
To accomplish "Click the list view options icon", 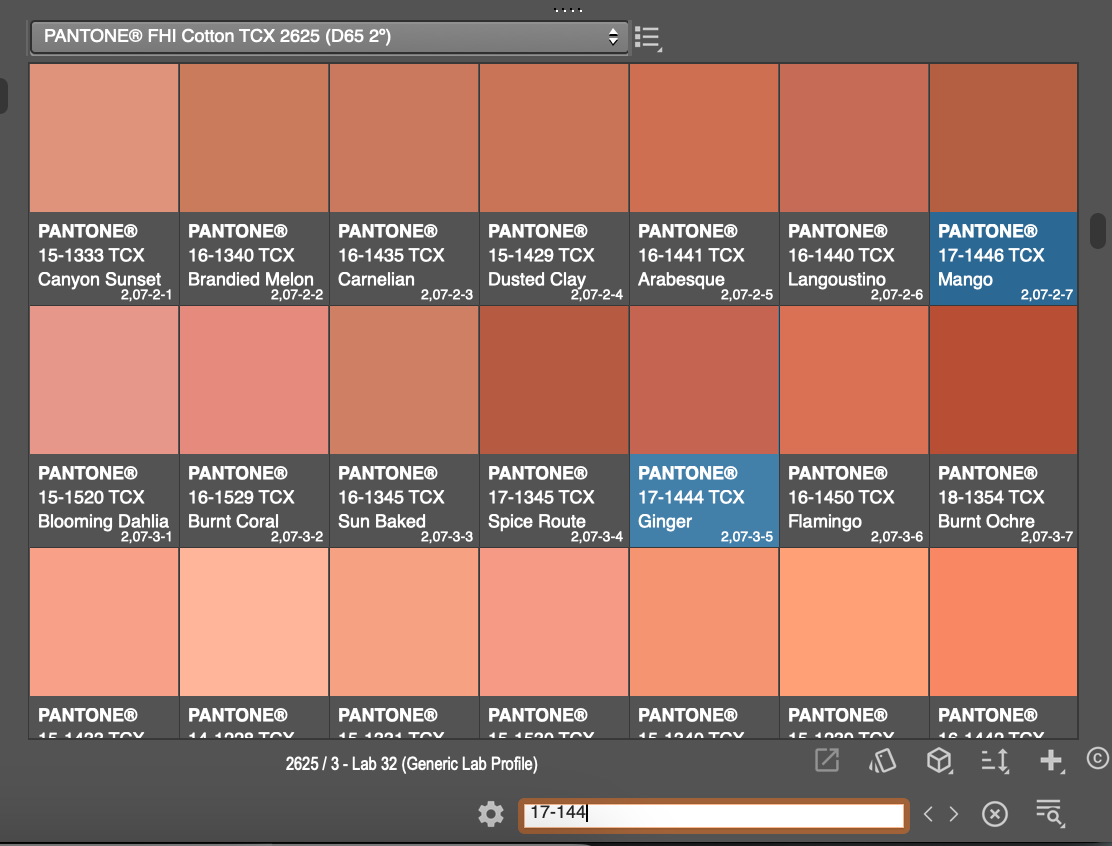I will 647,38.
